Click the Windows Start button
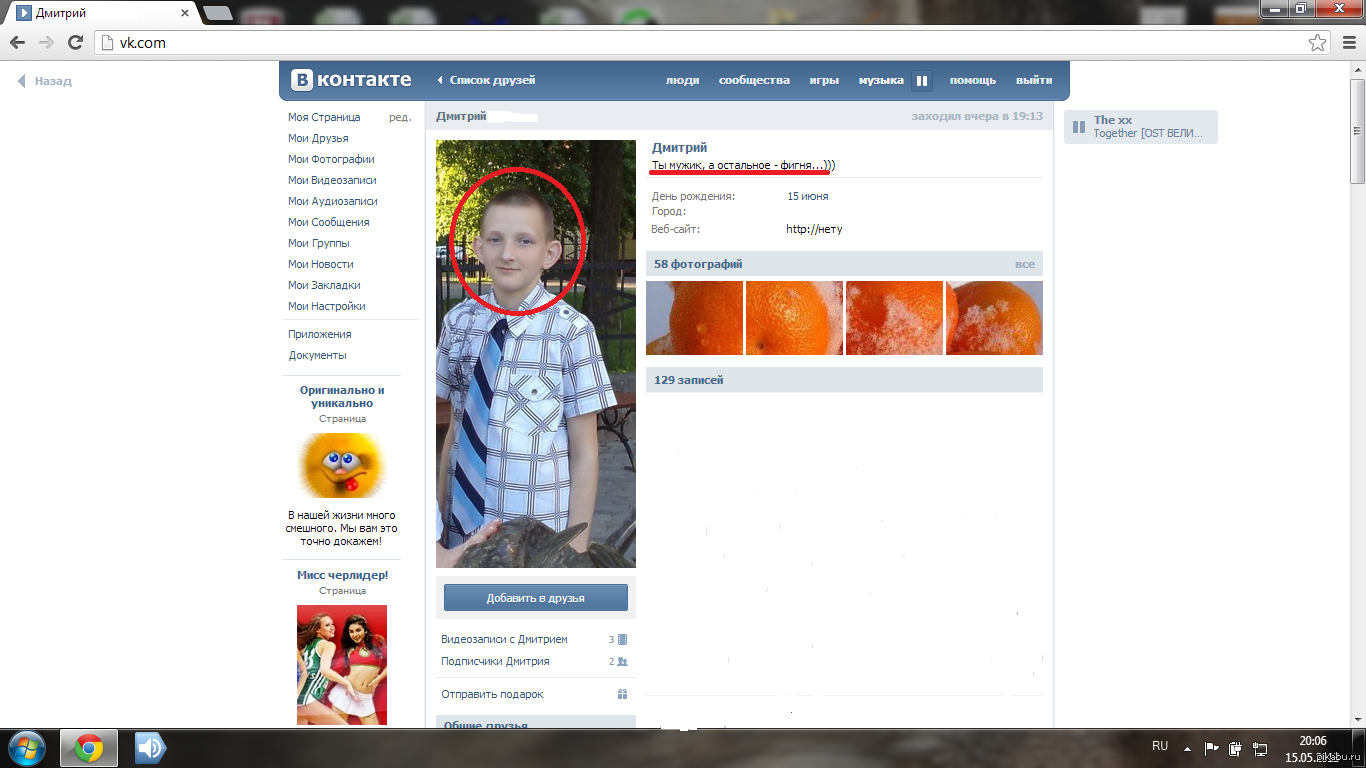 (26, 748)
